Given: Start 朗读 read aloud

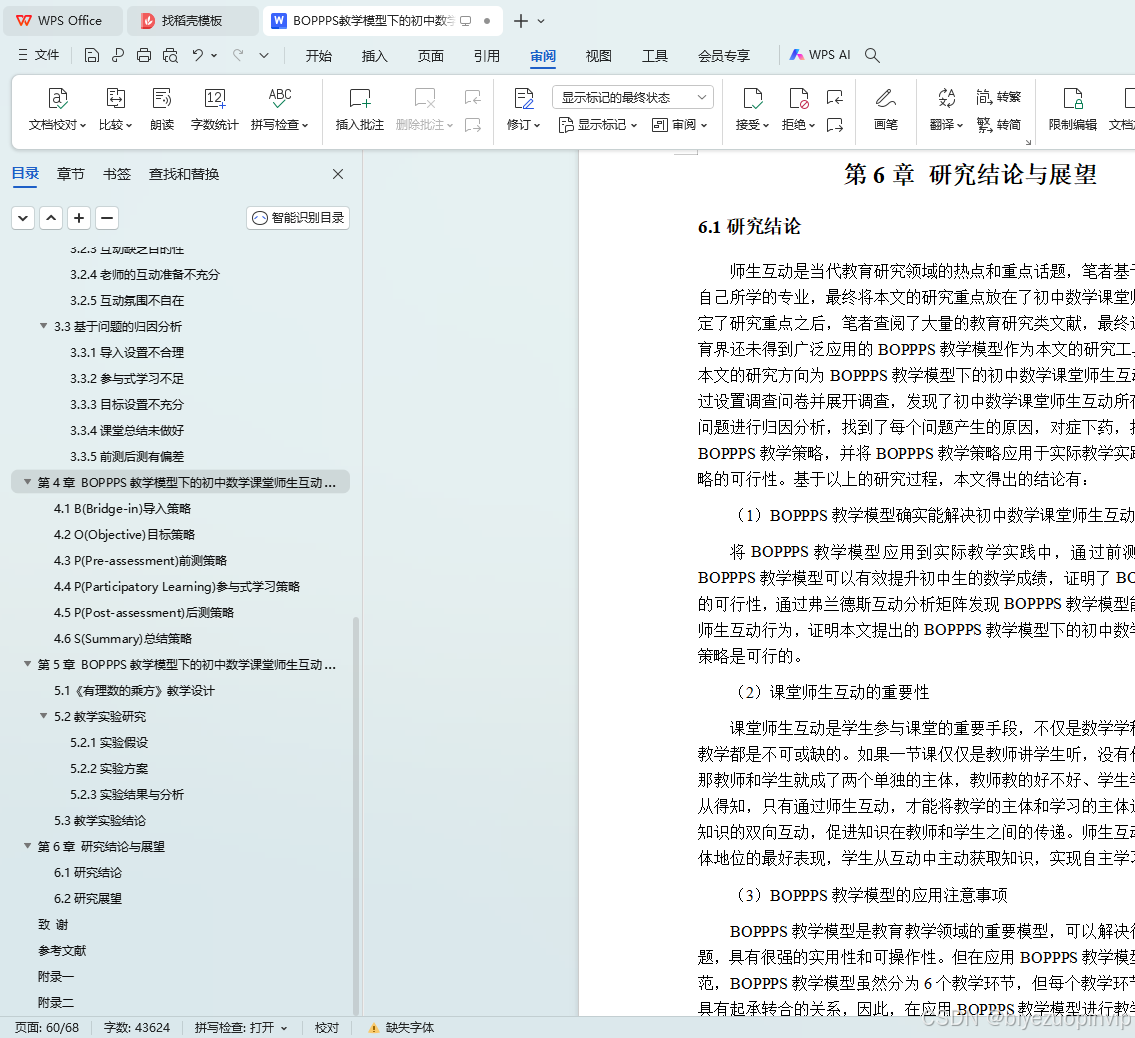Looking at the screenshot, I should [x=162, y=109].
